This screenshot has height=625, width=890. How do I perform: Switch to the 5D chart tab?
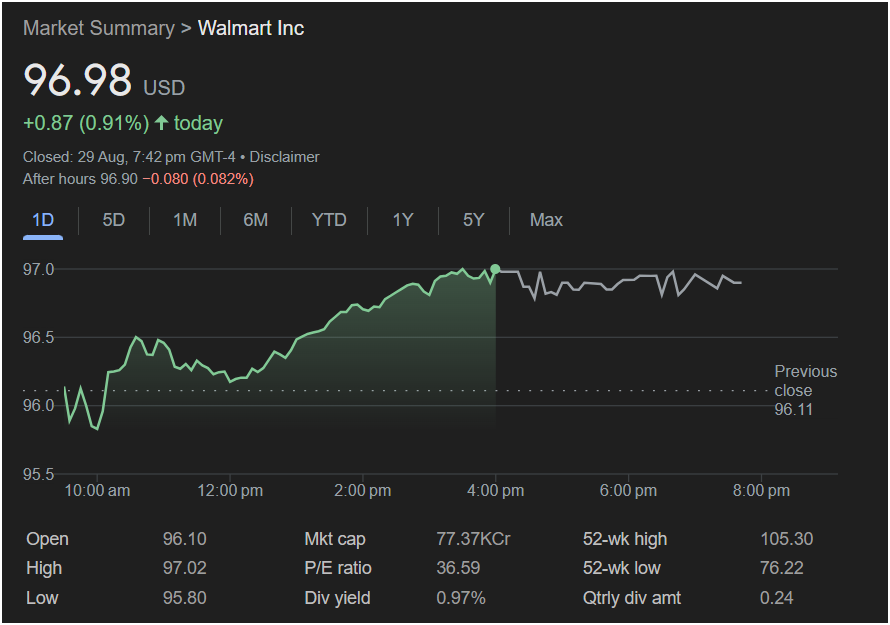[114, 220]
